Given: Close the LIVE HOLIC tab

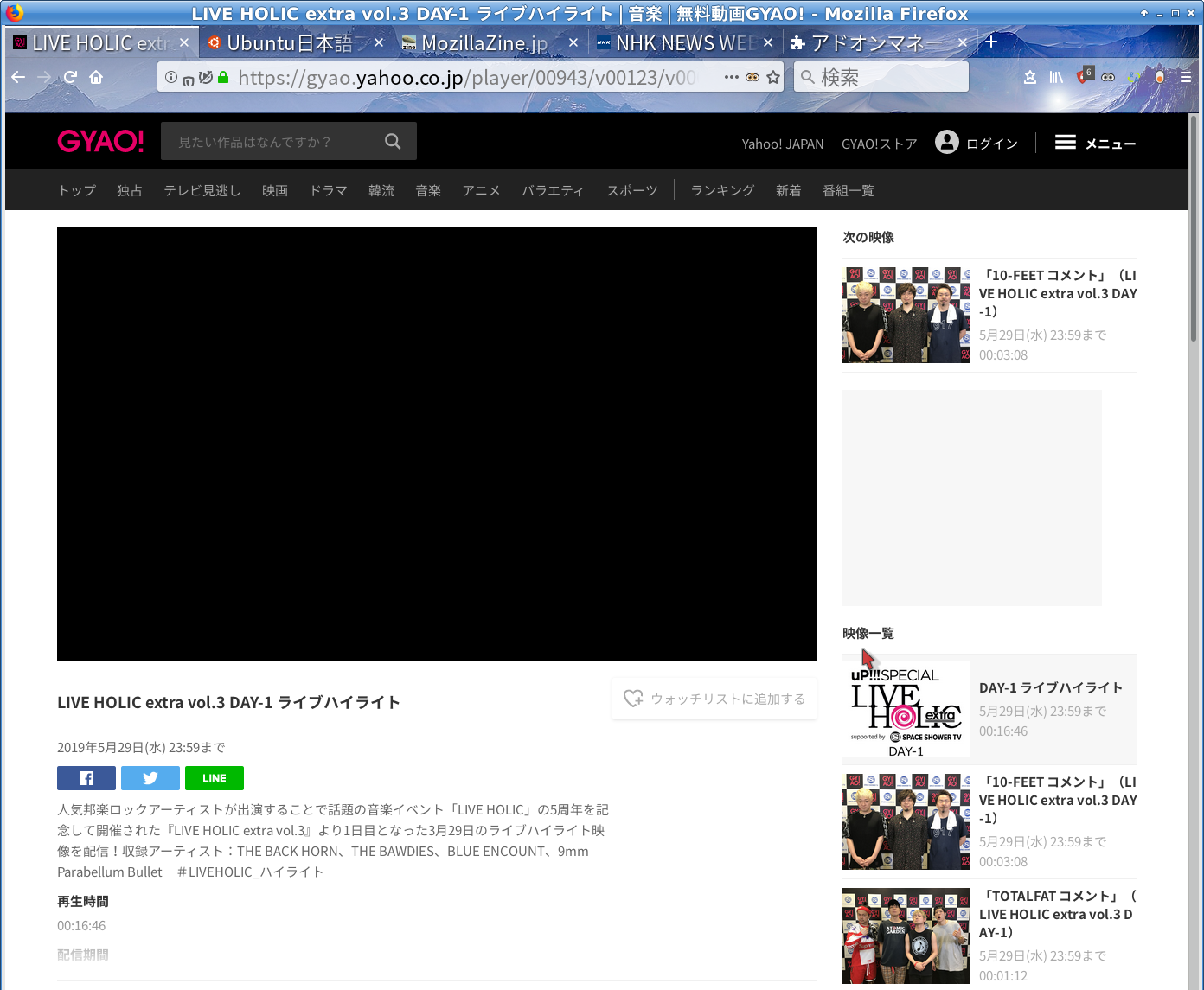Looking at the screenshot, I should (x=184, y=42).
